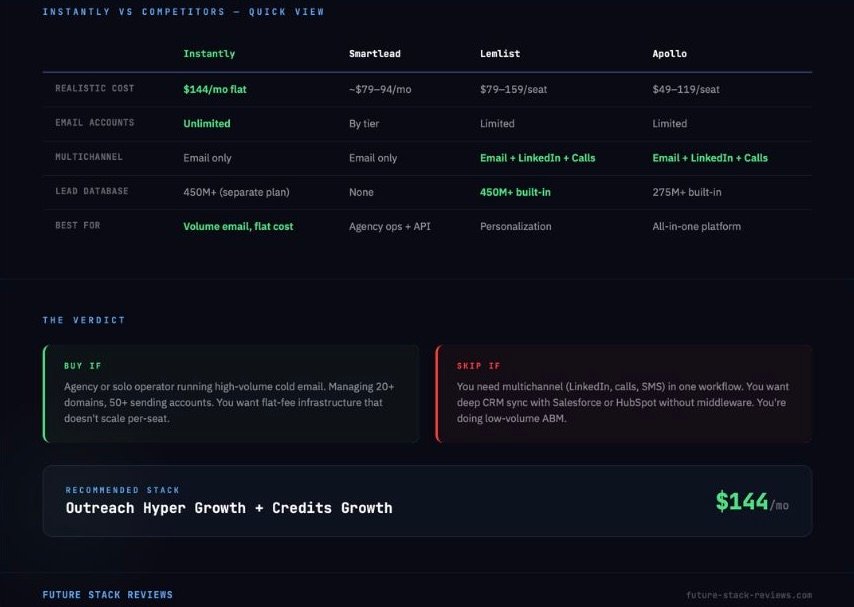
Task: Select the BEST FOR row label
Action: tap(74, 226)
